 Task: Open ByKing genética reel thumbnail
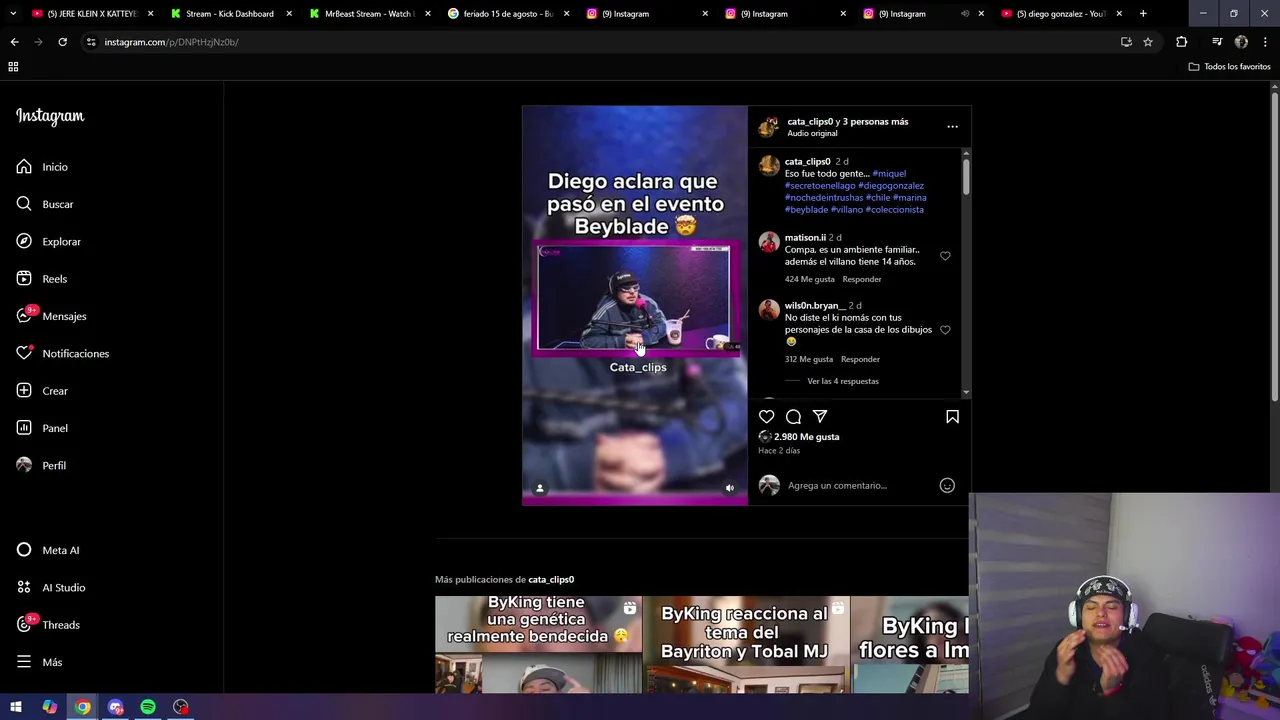(538, 645)
